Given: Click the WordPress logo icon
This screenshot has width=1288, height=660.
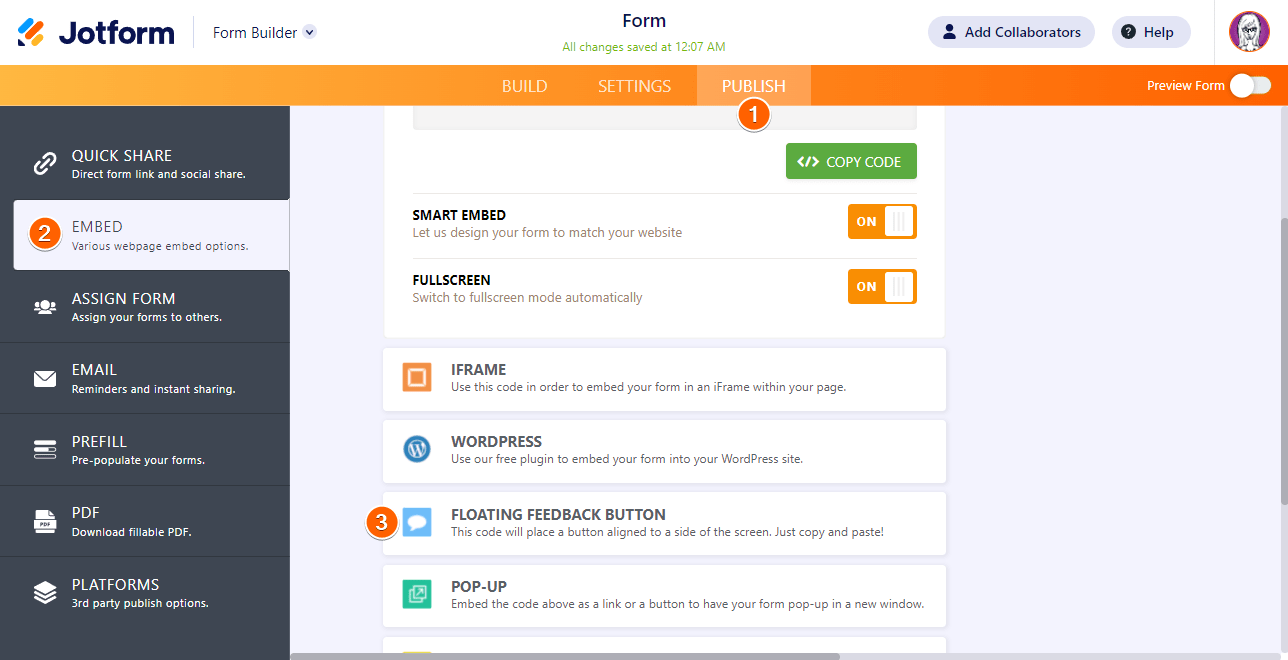Looking at the screenshot, I should [x=417, y=449].
